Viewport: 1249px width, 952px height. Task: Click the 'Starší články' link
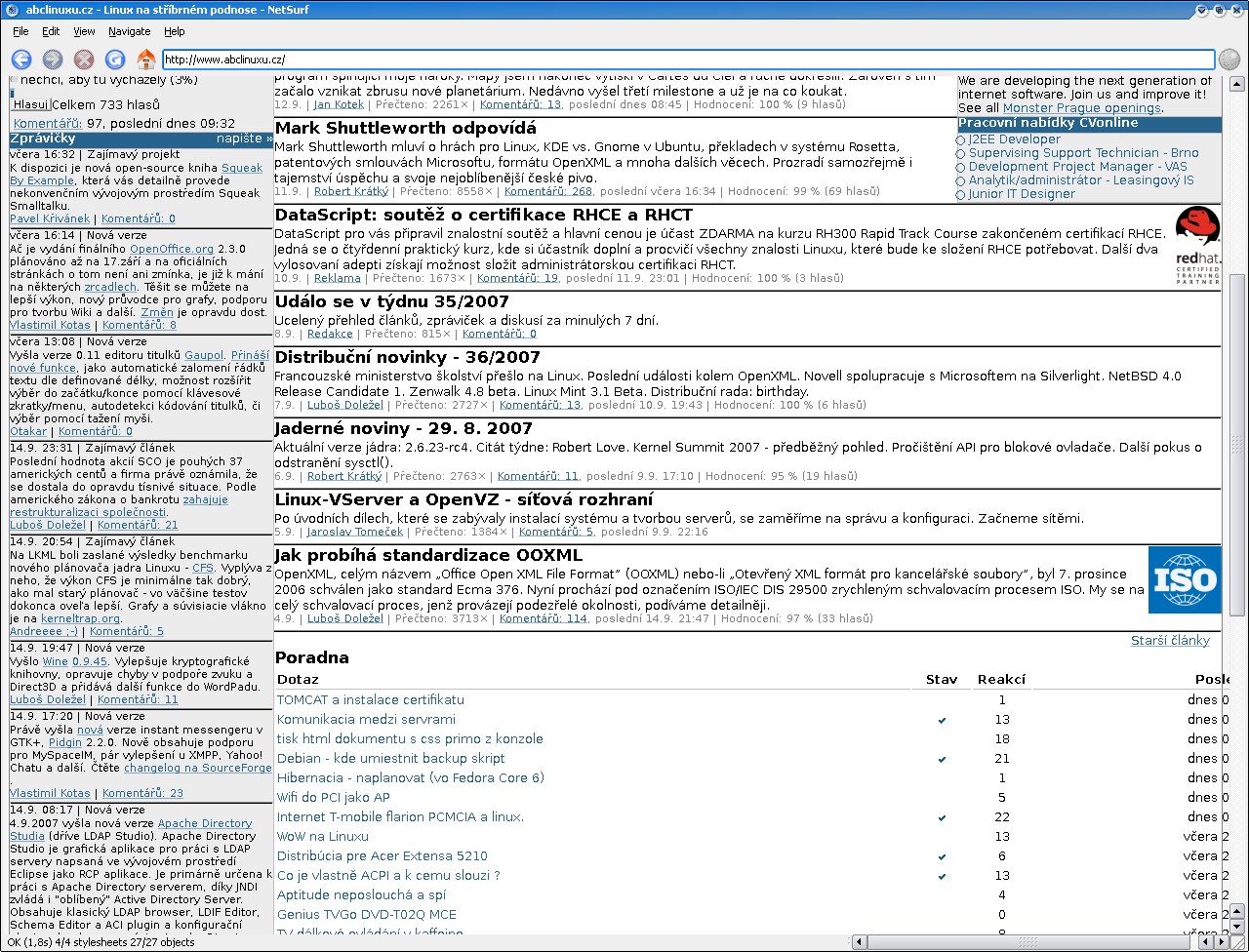point(1170,641)
